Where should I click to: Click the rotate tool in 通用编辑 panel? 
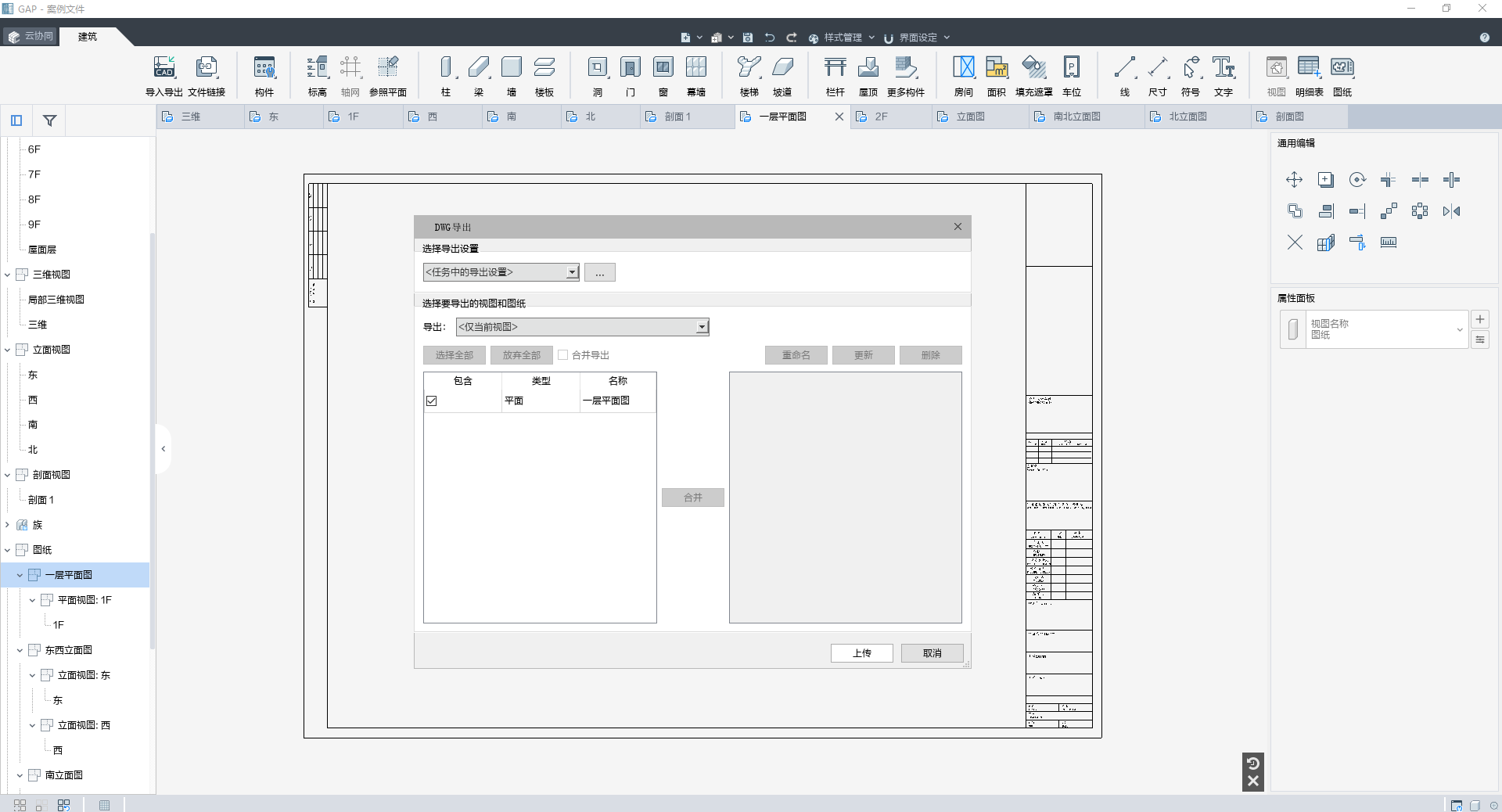[x=1357, y=180]
